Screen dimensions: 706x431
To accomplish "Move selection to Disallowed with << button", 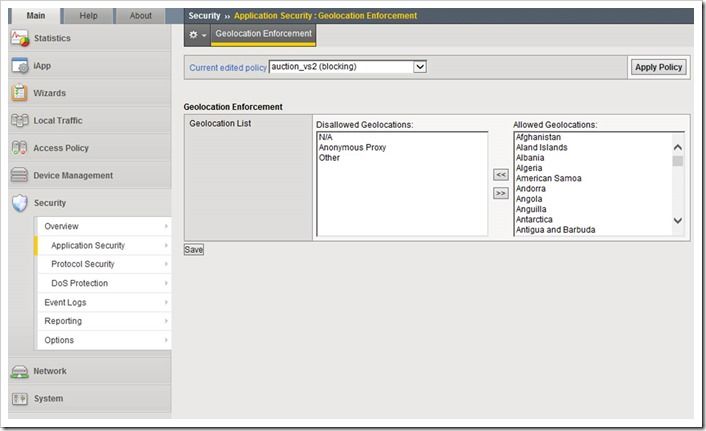I will coord(501,174).
